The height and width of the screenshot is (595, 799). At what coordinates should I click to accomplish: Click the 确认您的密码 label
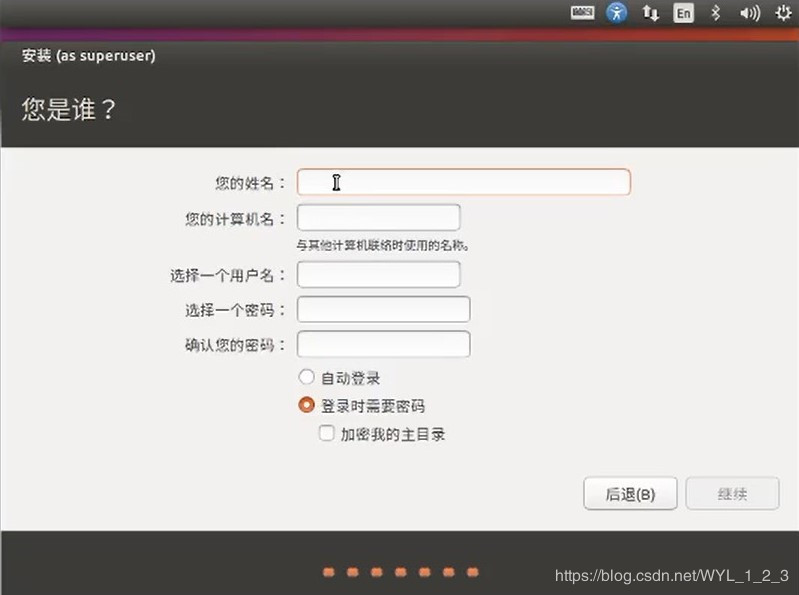(235, 345)
